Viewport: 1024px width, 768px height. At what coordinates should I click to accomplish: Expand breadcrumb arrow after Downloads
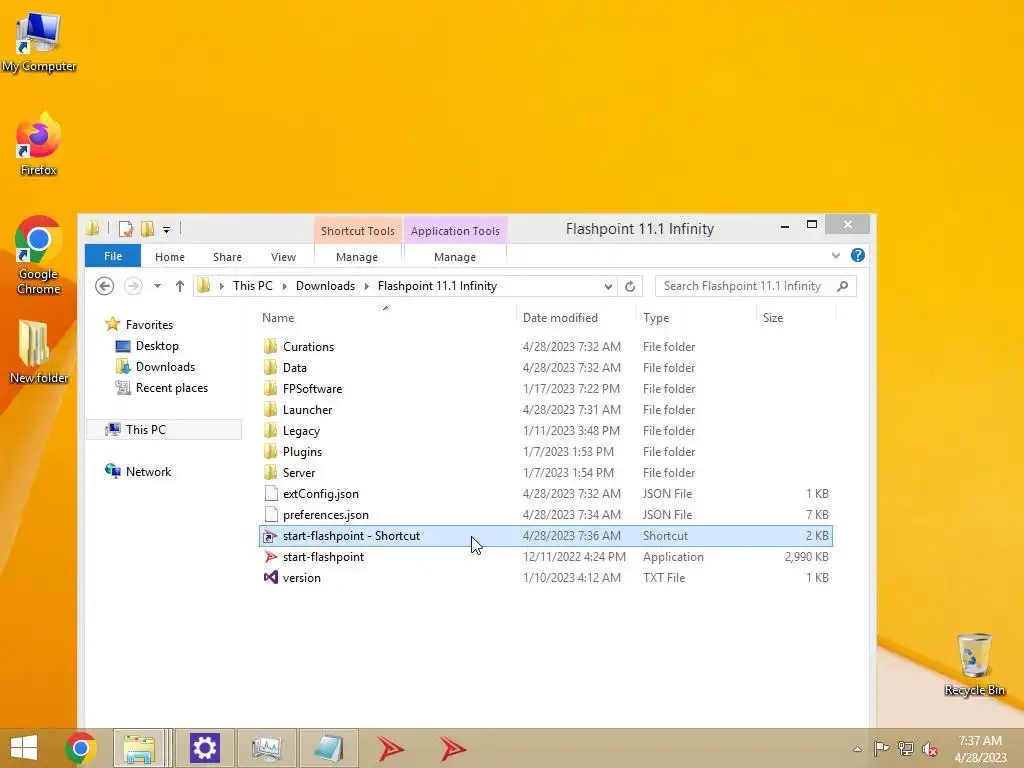tap(366, 286)
